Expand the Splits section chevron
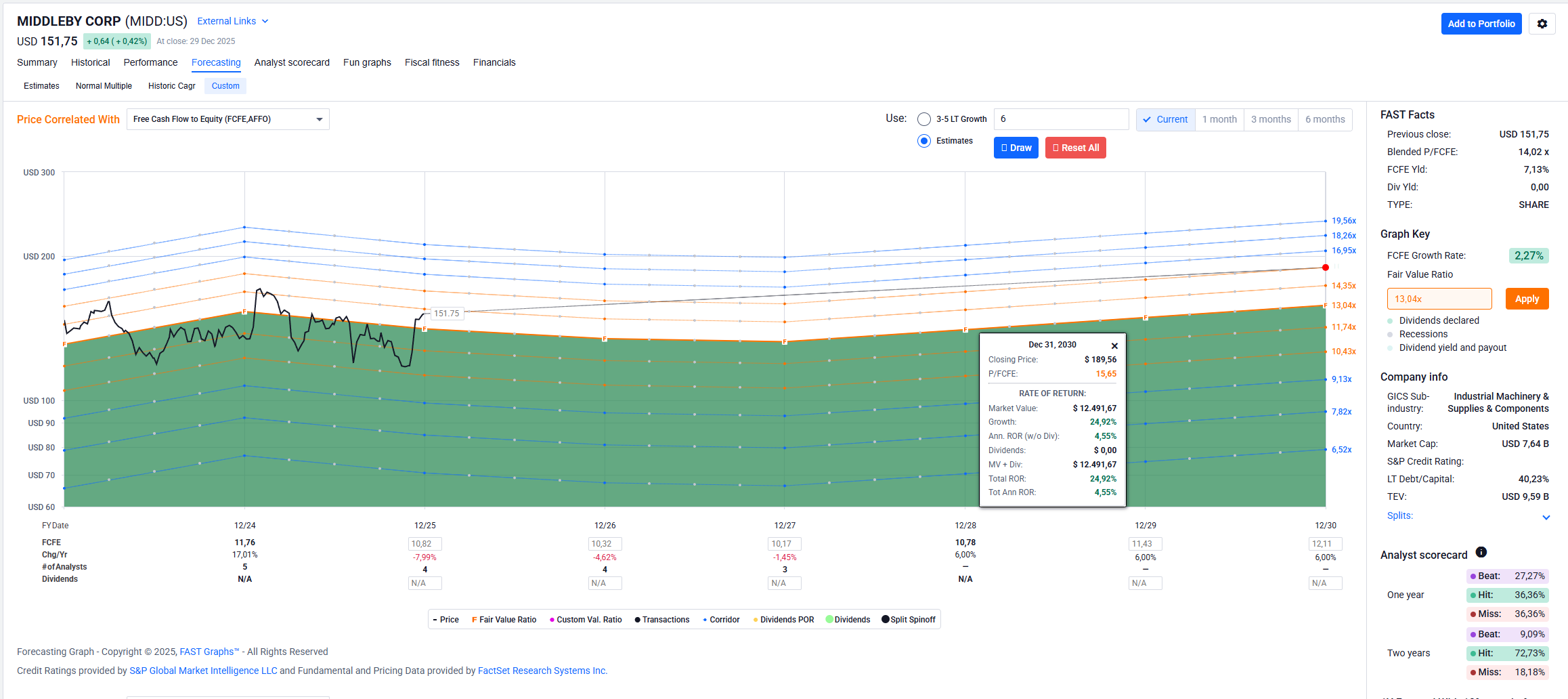This screenshot has width=1568, height=699. point(1546,517)
